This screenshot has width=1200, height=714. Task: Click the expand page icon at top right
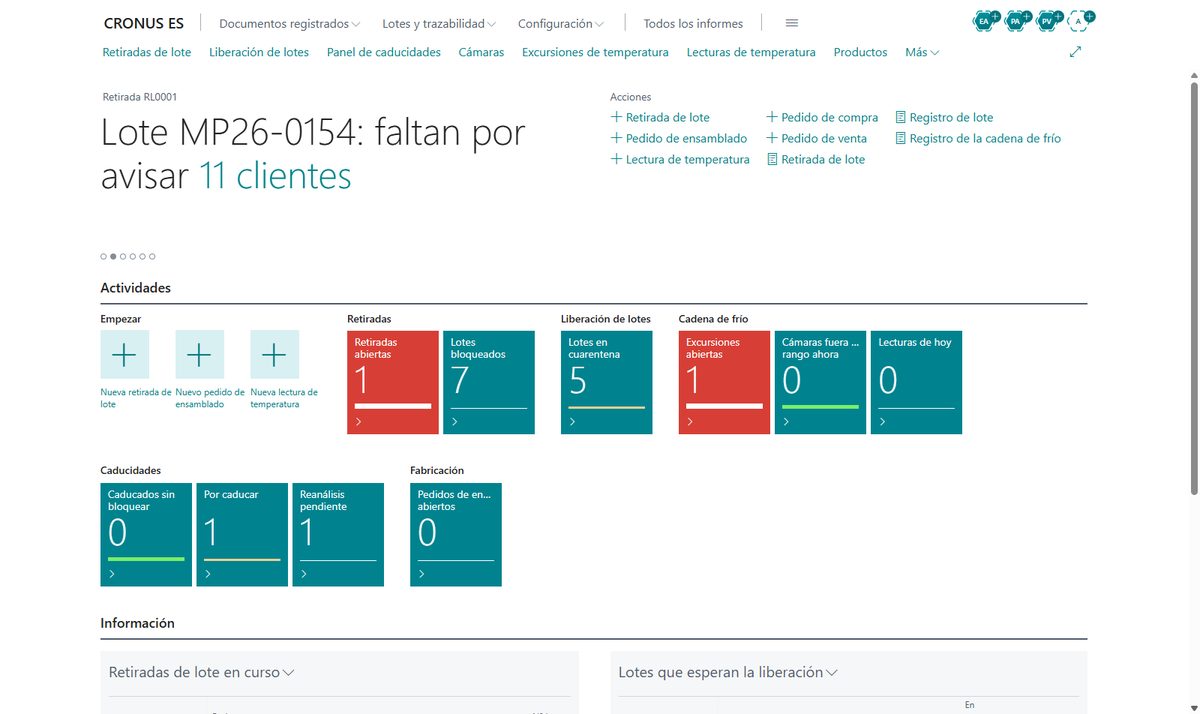click(x=1076, y=52)
